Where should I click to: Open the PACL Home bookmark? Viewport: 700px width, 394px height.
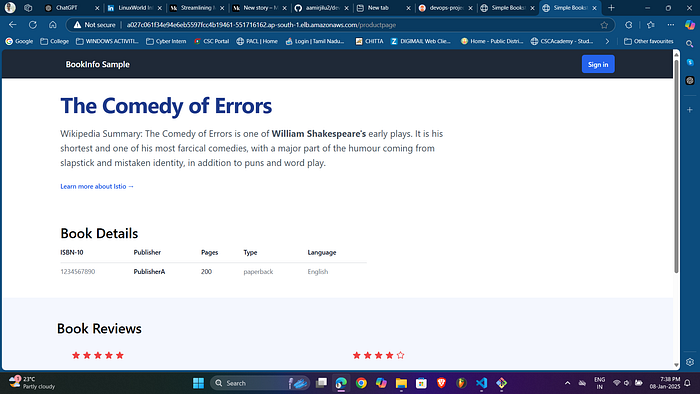click(257, 41)
